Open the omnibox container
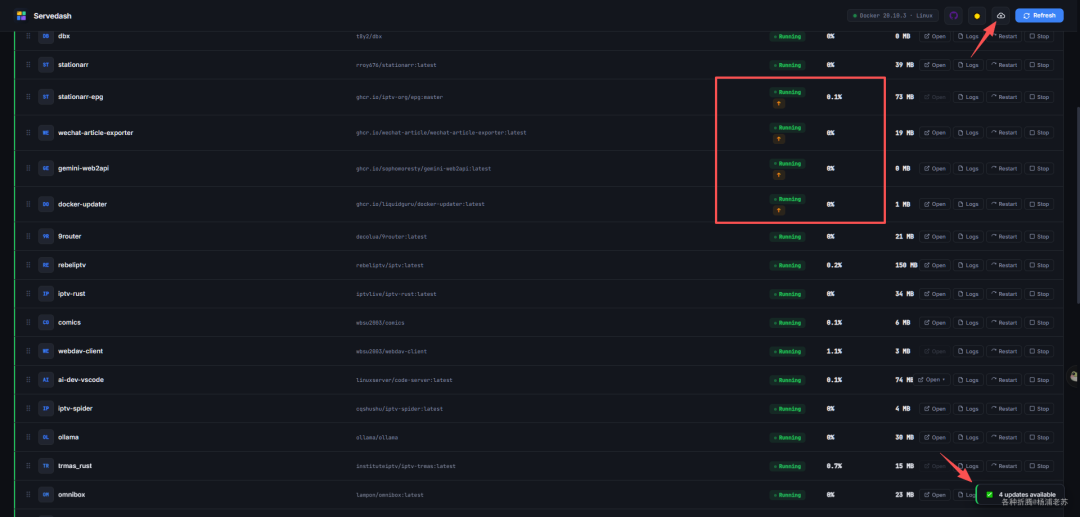The image size is (1080, 517). tap(935, 494)
